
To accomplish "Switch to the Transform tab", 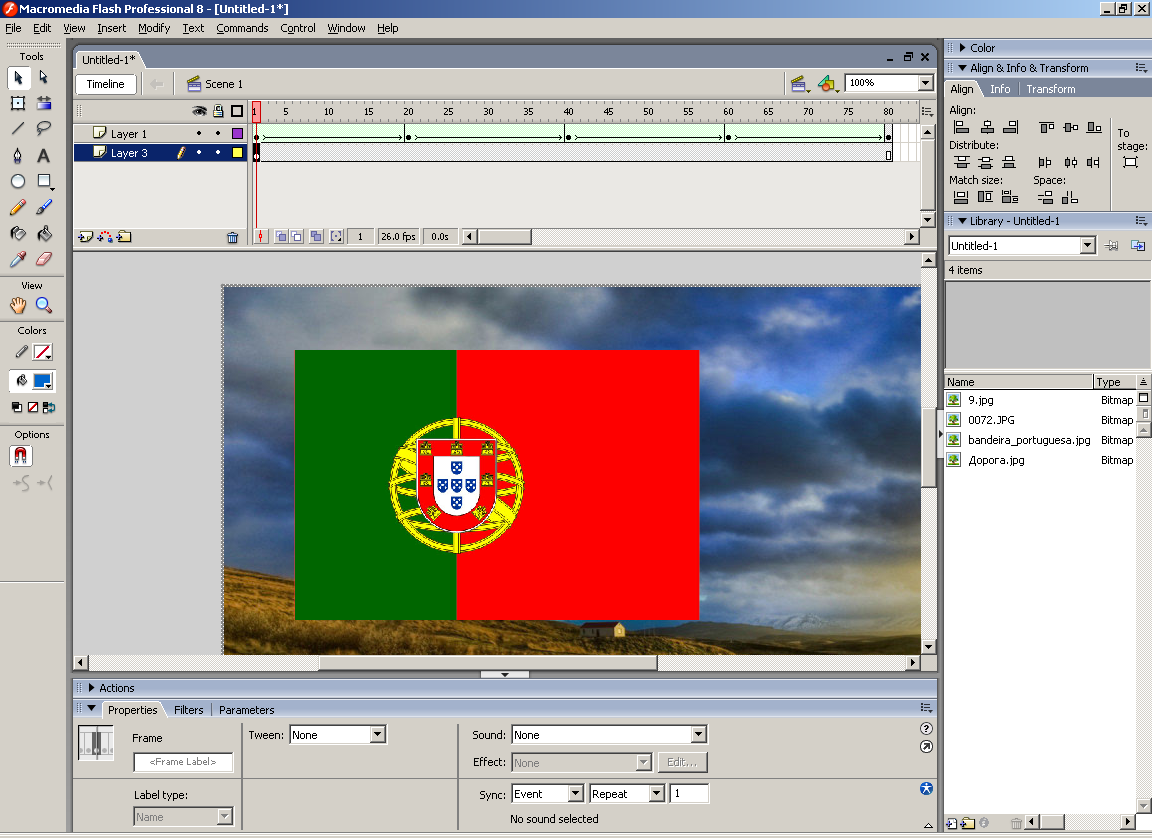I will [x=1051, y=89].
